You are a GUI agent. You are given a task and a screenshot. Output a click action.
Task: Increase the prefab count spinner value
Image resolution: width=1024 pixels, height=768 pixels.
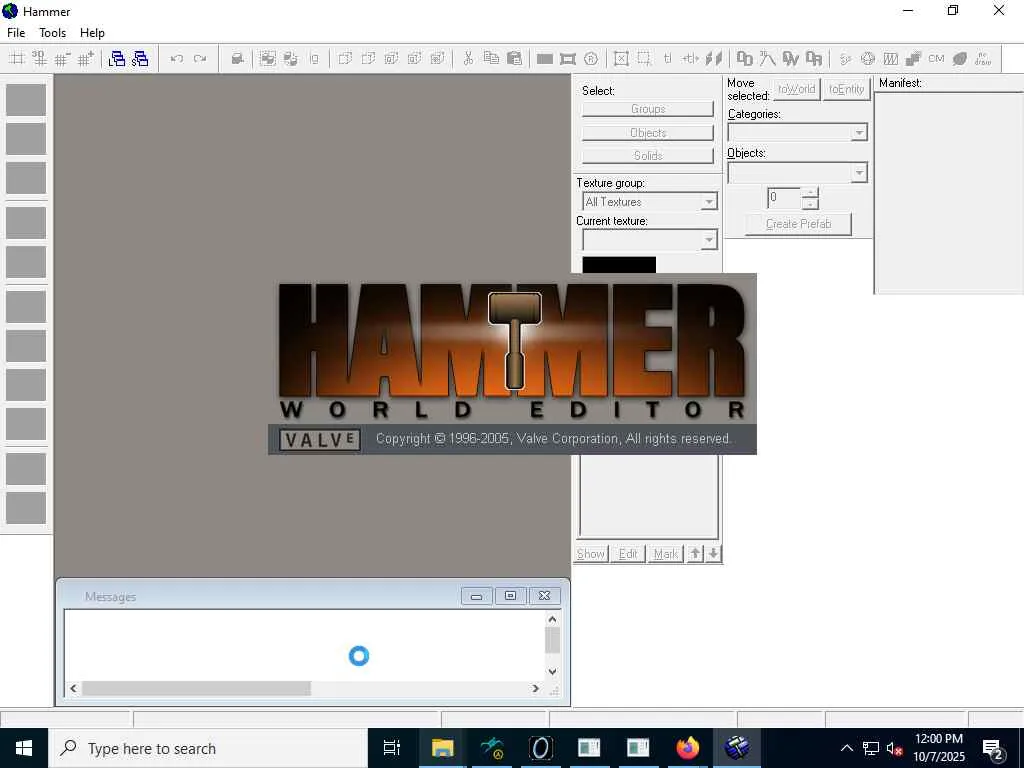[x=810, y=193]
